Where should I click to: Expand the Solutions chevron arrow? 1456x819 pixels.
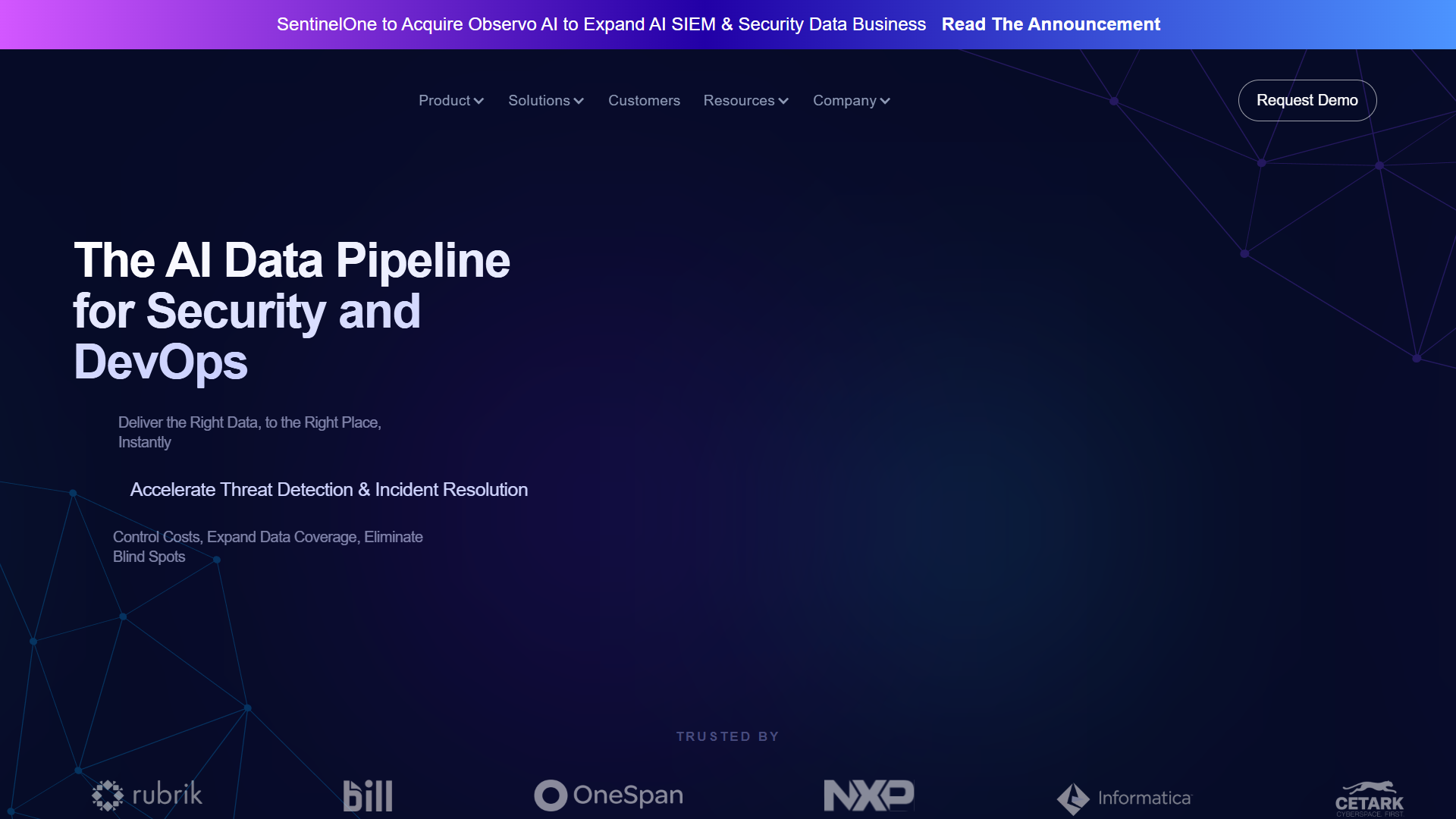(x=579, y=101)
